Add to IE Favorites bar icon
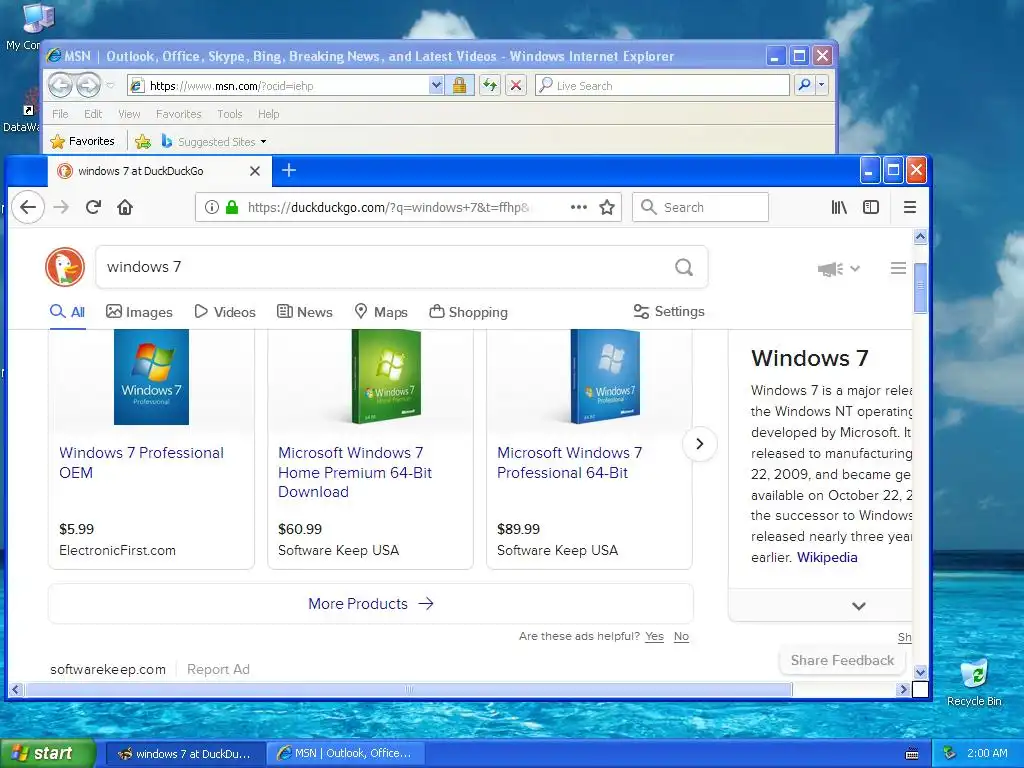Viewport: 1024px width, 768px height. [142, 141]
